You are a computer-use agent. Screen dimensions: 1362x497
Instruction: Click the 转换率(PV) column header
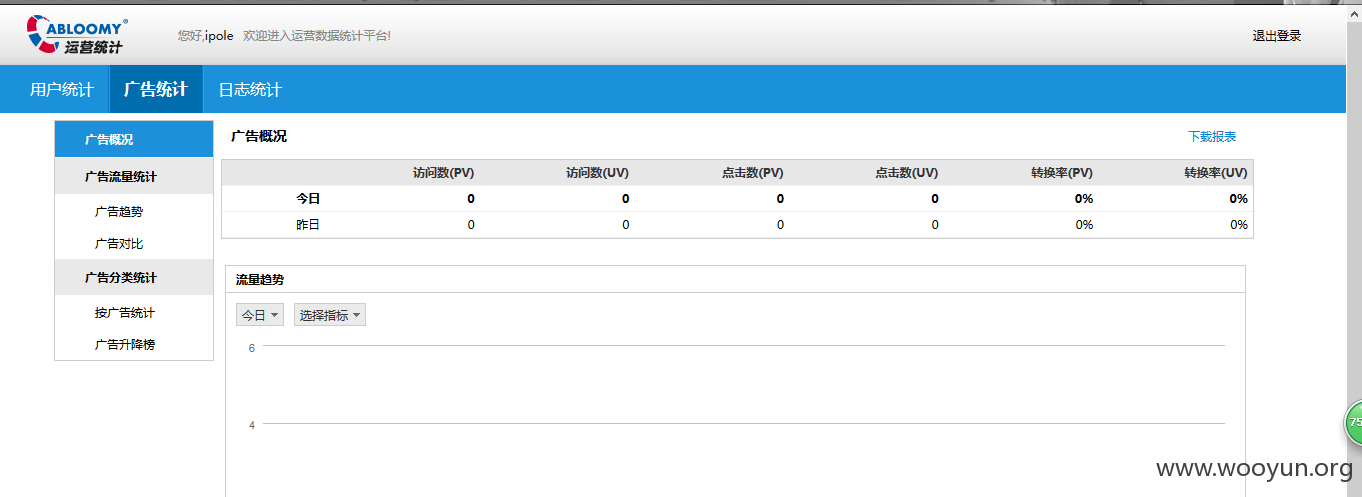pyautogui.click(x=1062, y=173)
